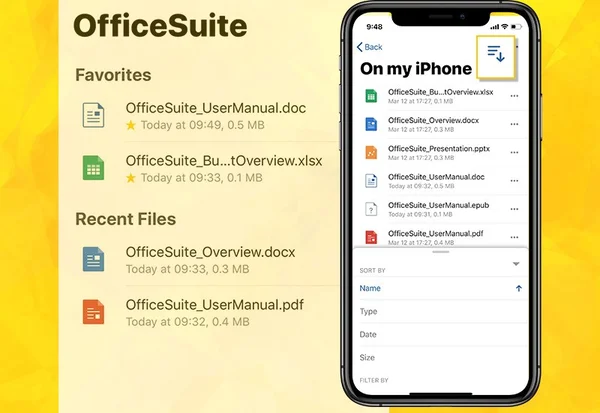Tap the sort icon beside On my iPhone
Screen dimensions: 600x413
[496, 54]
